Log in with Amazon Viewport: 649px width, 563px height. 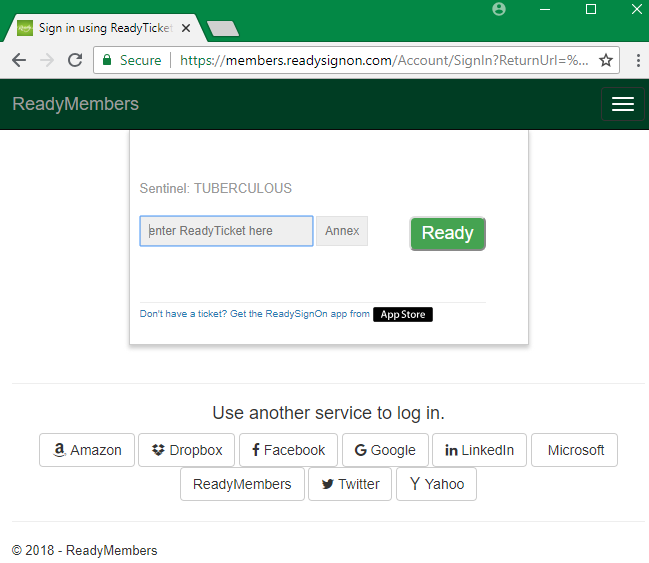point(87,450)
